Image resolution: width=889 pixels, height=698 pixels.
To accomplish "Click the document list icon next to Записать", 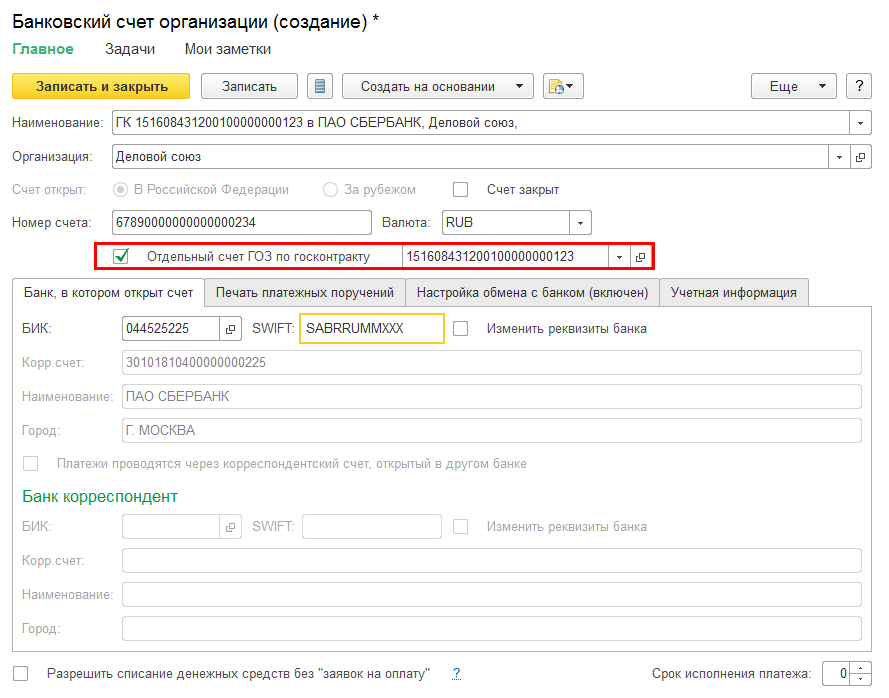I will coord(320,86).
